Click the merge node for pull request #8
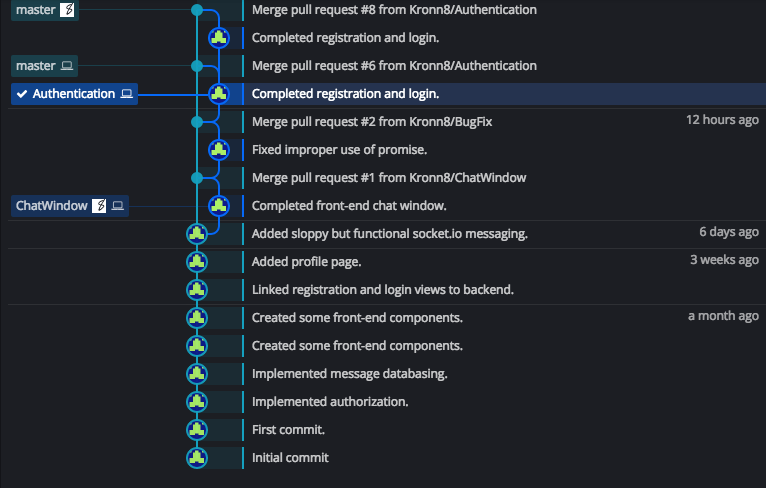 click(x=197, y=10)
